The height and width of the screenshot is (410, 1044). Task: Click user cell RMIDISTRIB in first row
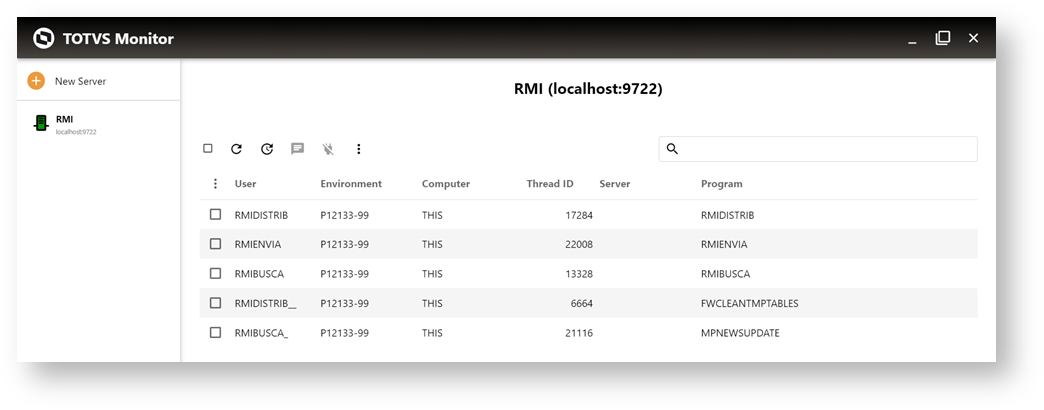pyautogui.click(x=261, y=215)
